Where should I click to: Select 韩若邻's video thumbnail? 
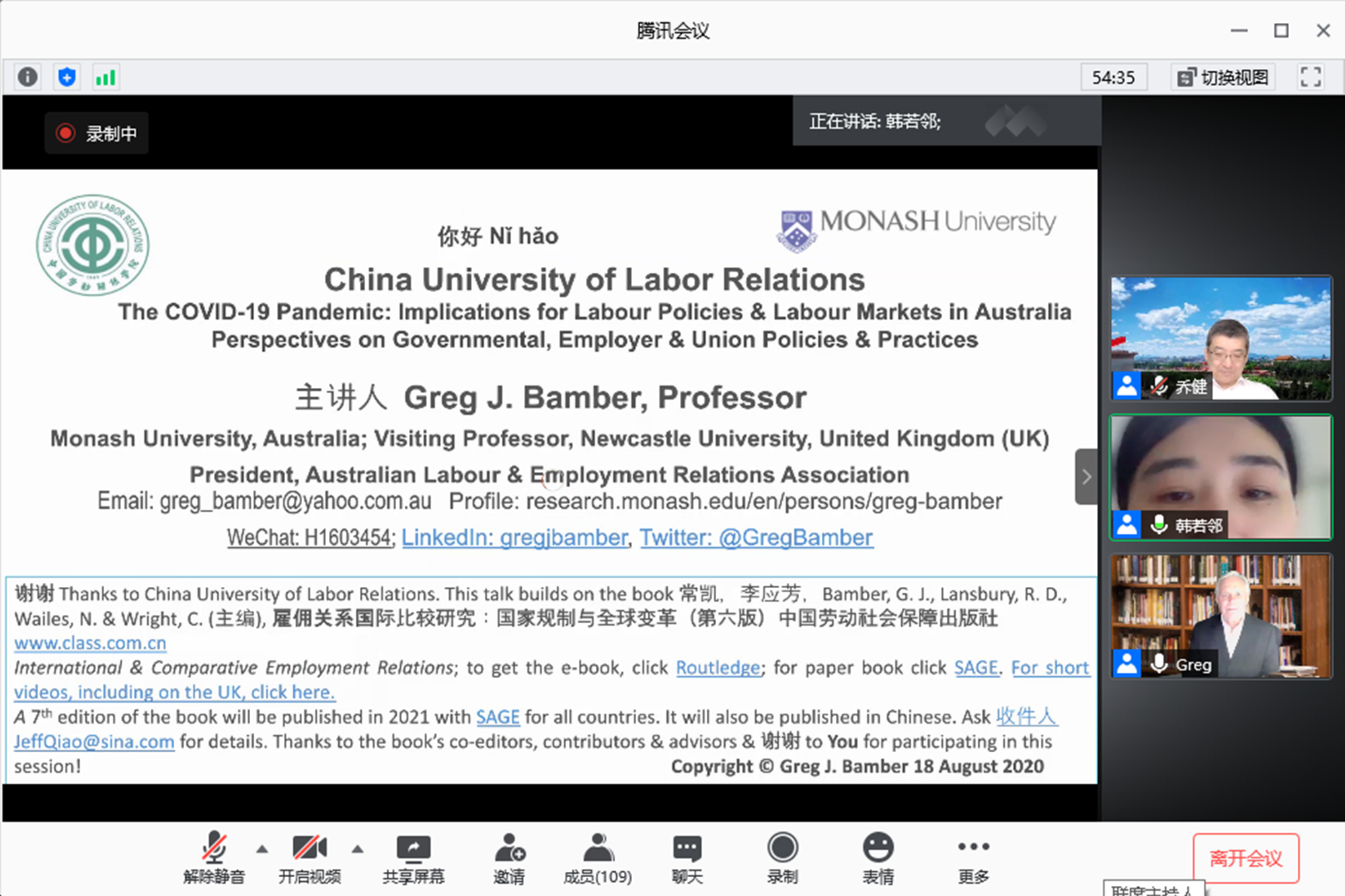coord(1221,477)
